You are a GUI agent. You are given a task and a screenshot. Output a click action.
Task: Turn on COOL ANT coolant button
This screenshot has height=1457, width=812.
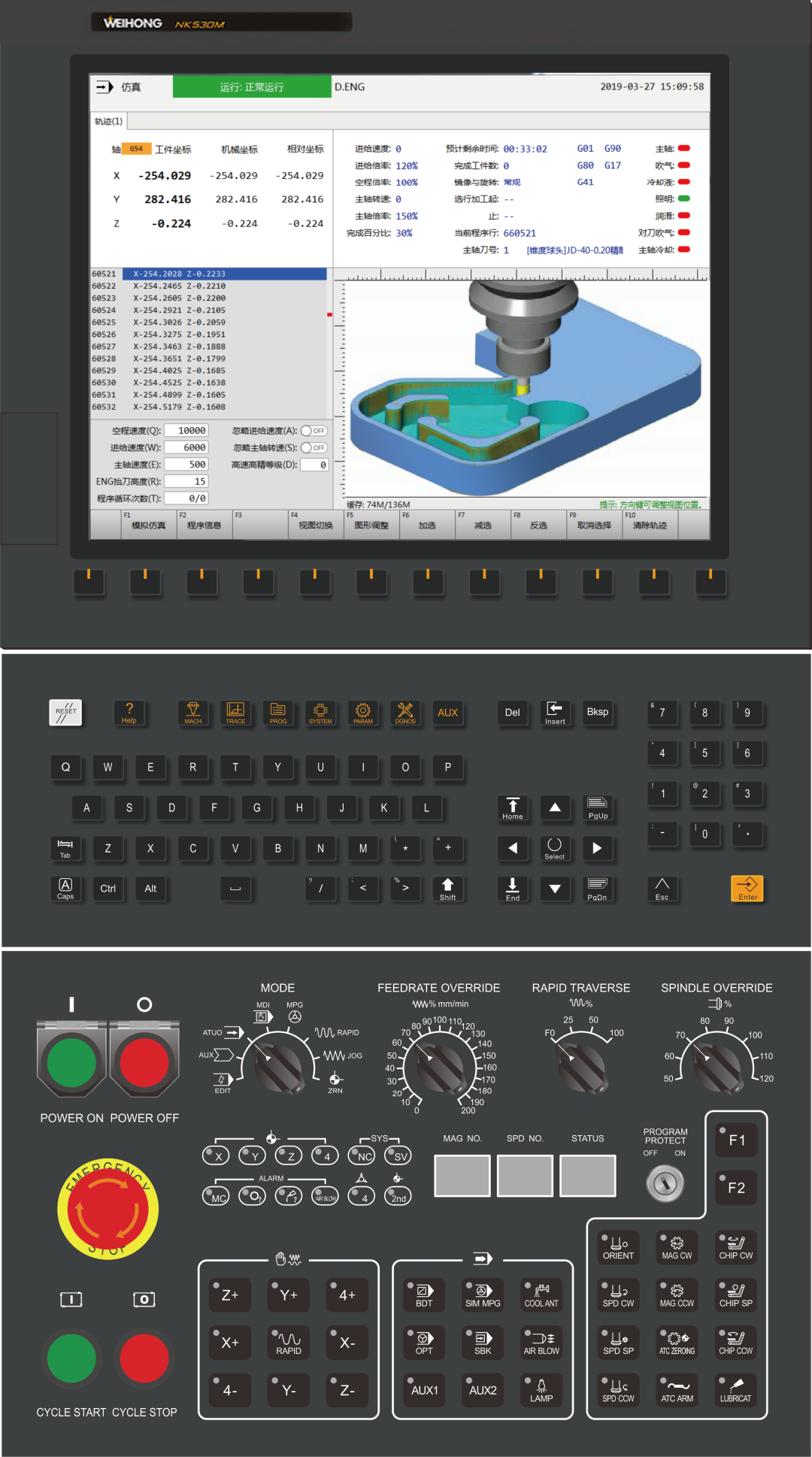(x=541, y=1295)
